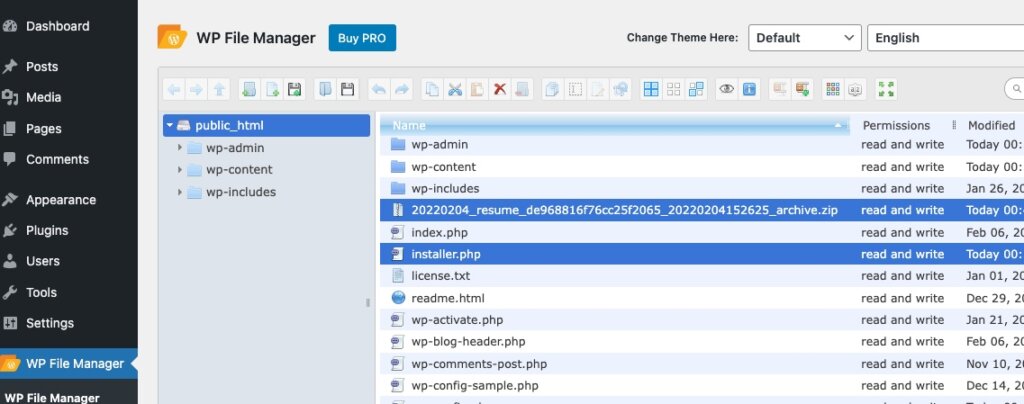
Task: Click the red X Delete icon
Action: click(500, 89)
